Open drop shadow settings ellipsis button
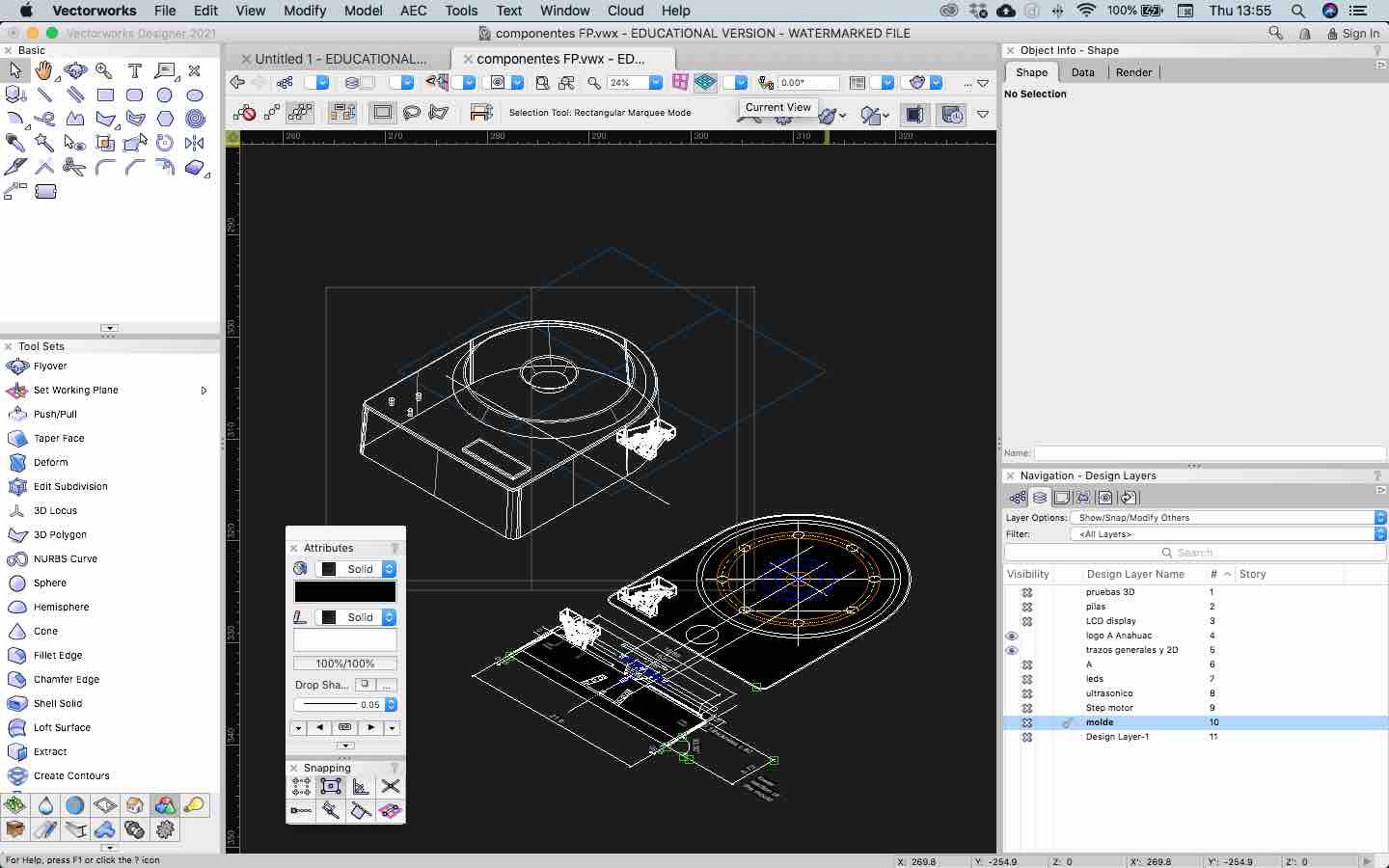Screen dimensions: 1389x868 point(387,685)
